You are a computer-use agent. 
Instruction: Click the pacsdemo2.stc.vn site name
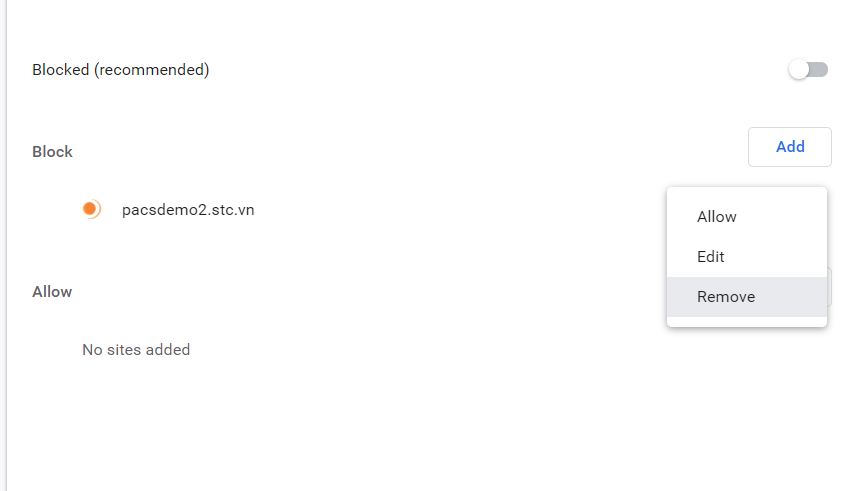coord(188,210)
